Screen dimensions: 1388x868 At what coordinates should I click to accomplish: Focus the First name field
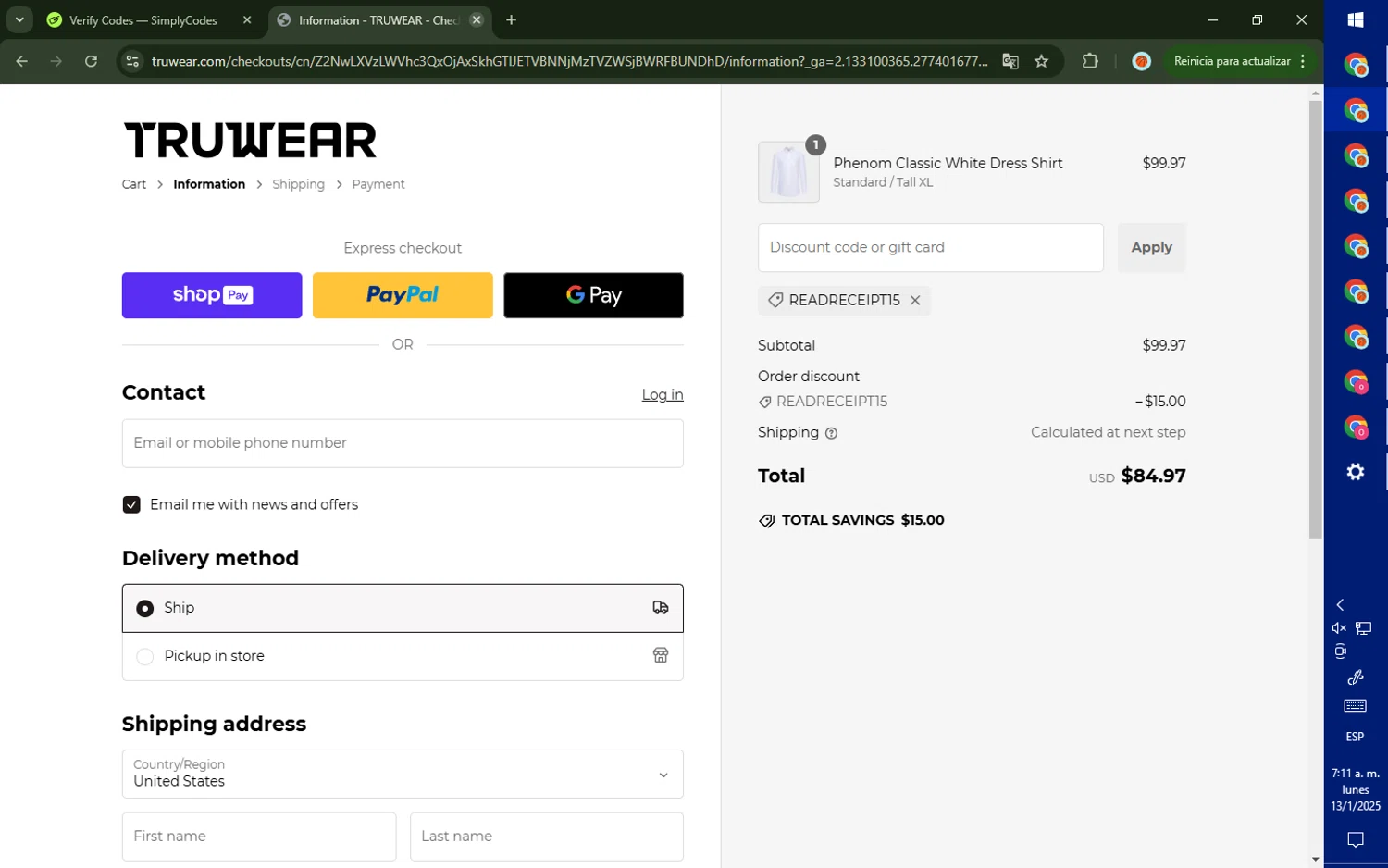pyautogui.click(x=259, y=837)
